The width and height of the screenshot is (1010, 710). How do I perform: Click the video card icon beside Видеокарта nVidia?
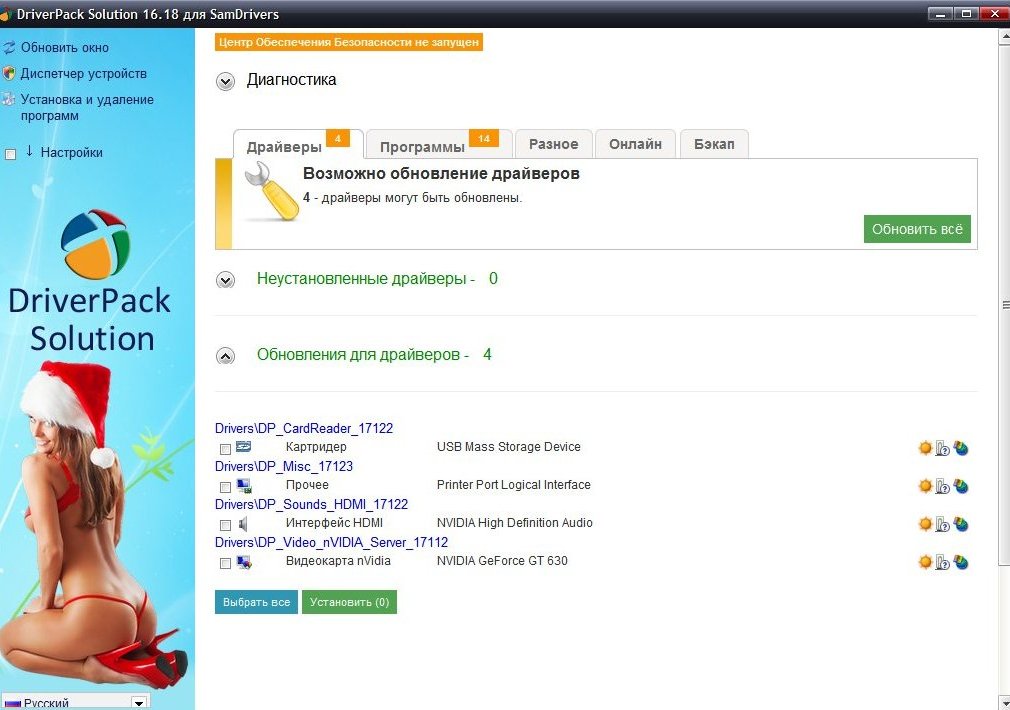[243, 562]
